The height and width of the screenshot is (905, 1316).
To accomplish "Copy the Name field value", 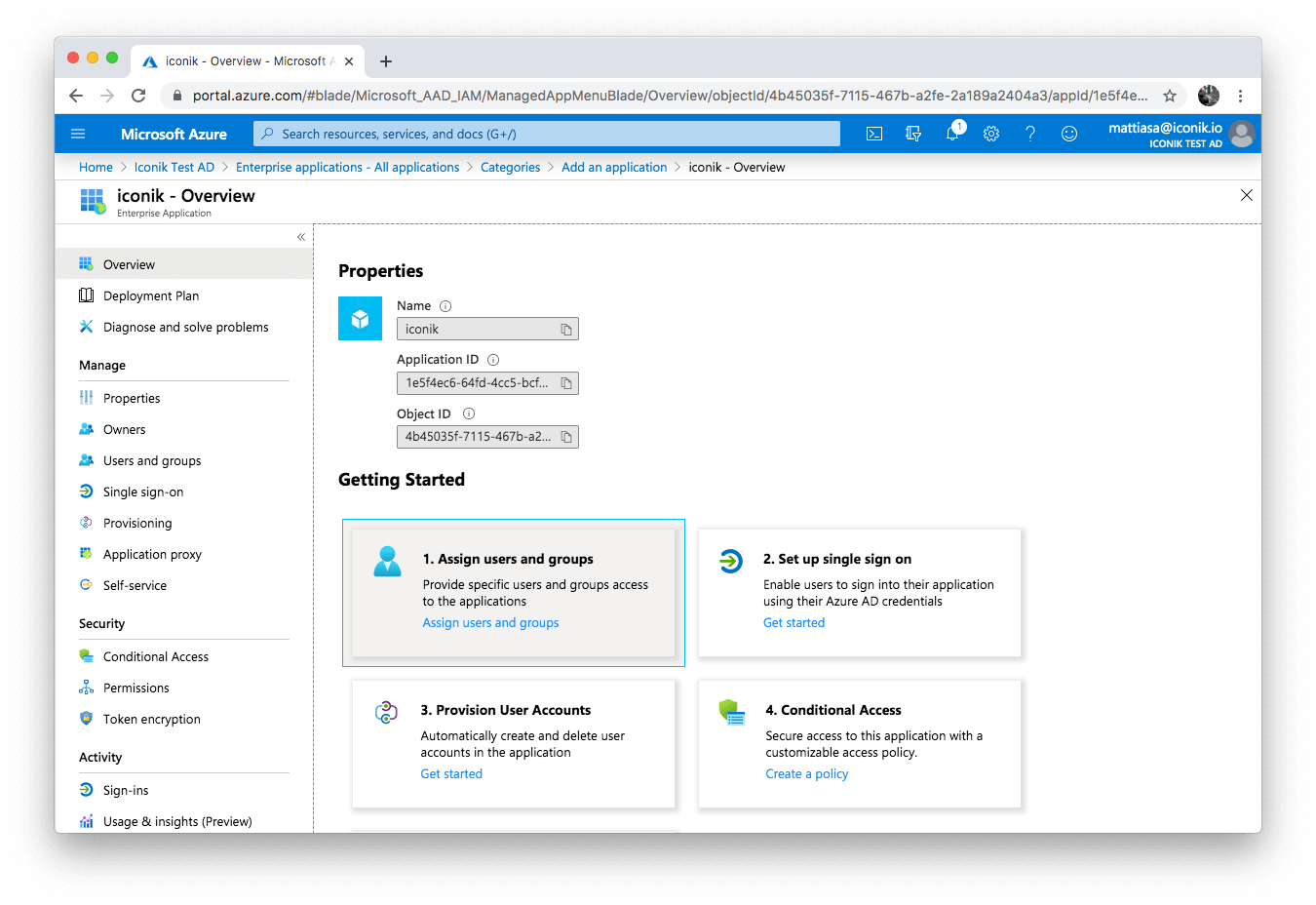I will coord(566,330).
